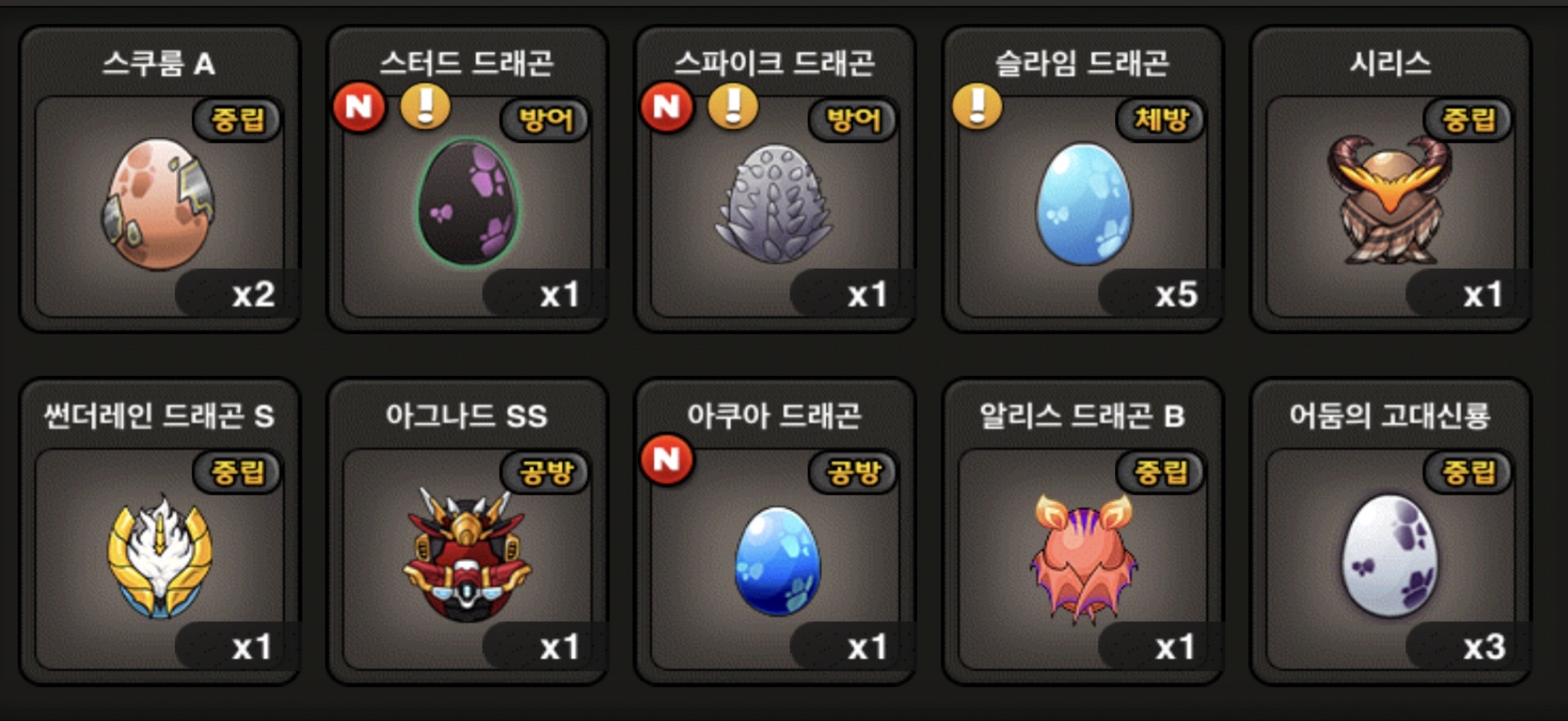Click the 공방 tag on 아그나드 SS
The width and height of the screenshot is (1568, 721).
(x=546, y=472)
